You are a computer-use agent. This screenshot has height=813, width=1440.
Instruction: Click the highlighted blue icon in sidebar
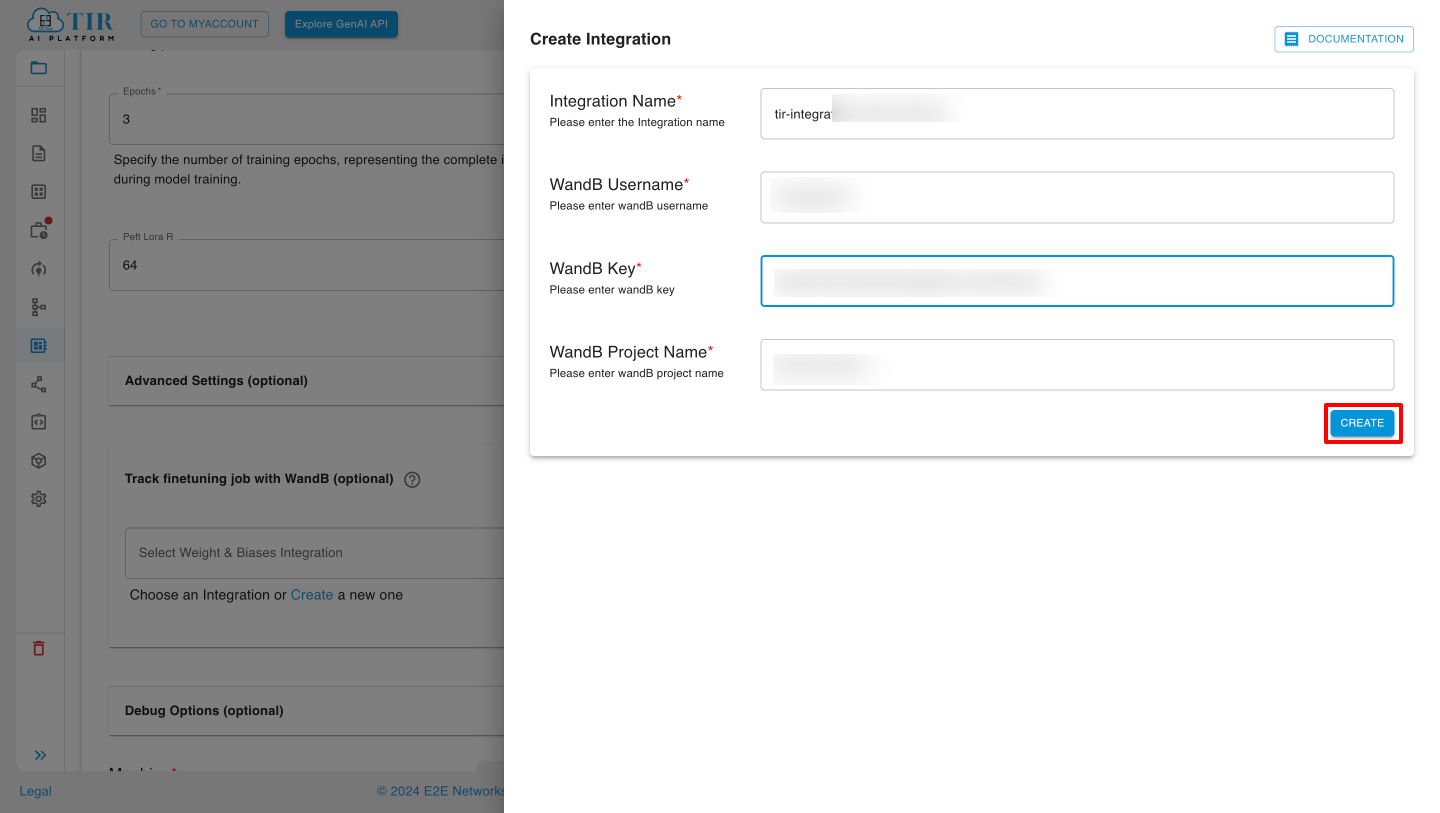[x=39, y=345]
